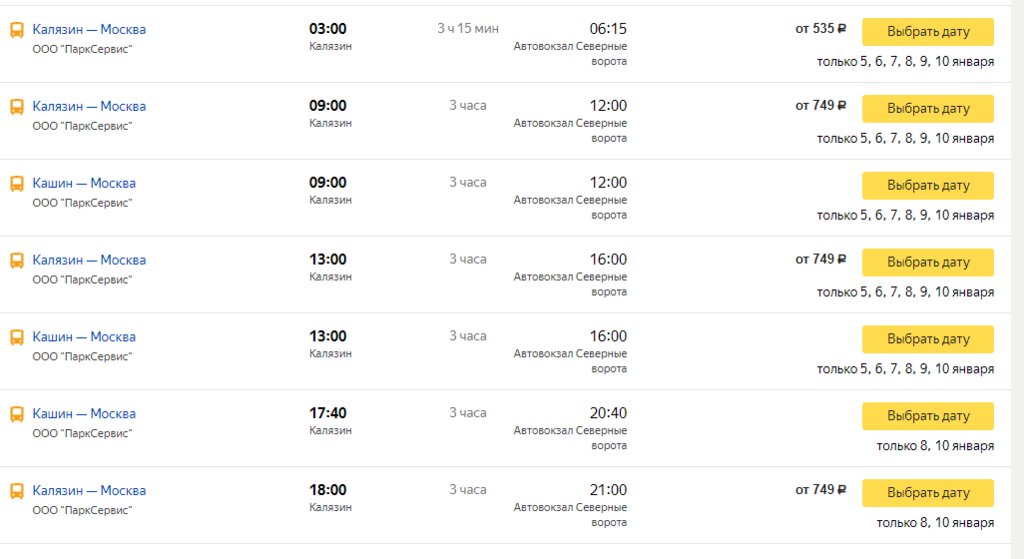Click bus icon for 03:00 Калязин — Москва trip
Viewport: 1024px width, 559px height.
[x=17, y=30]
